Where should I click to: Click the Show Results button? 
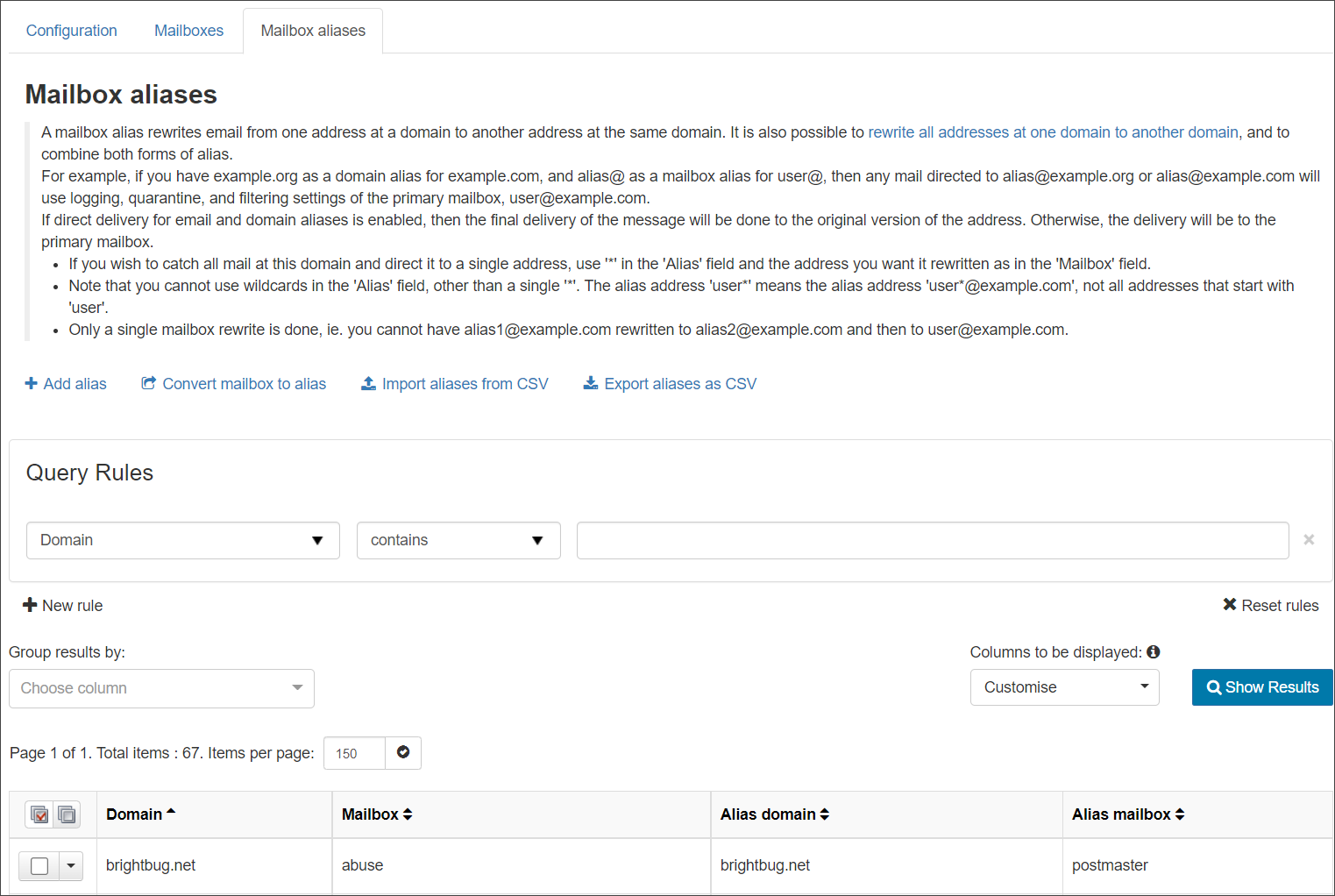click(1261, 687)
